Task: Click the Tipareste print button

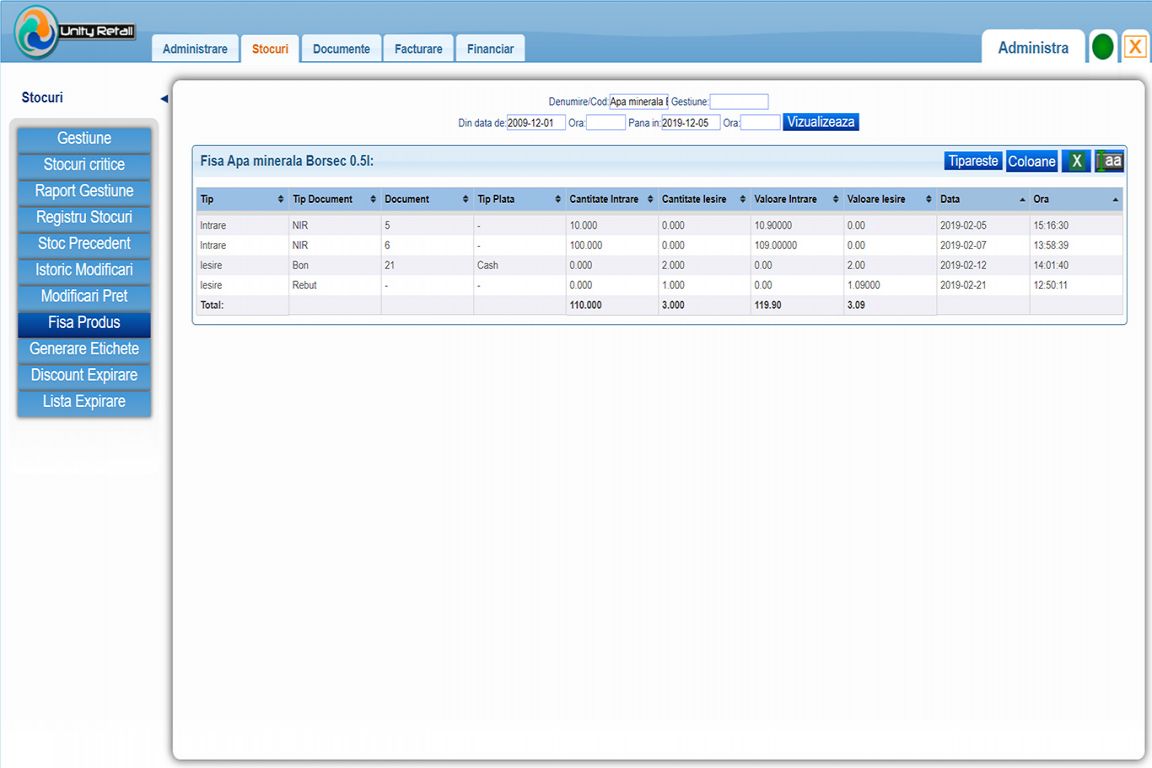Action: click(973, 161)
